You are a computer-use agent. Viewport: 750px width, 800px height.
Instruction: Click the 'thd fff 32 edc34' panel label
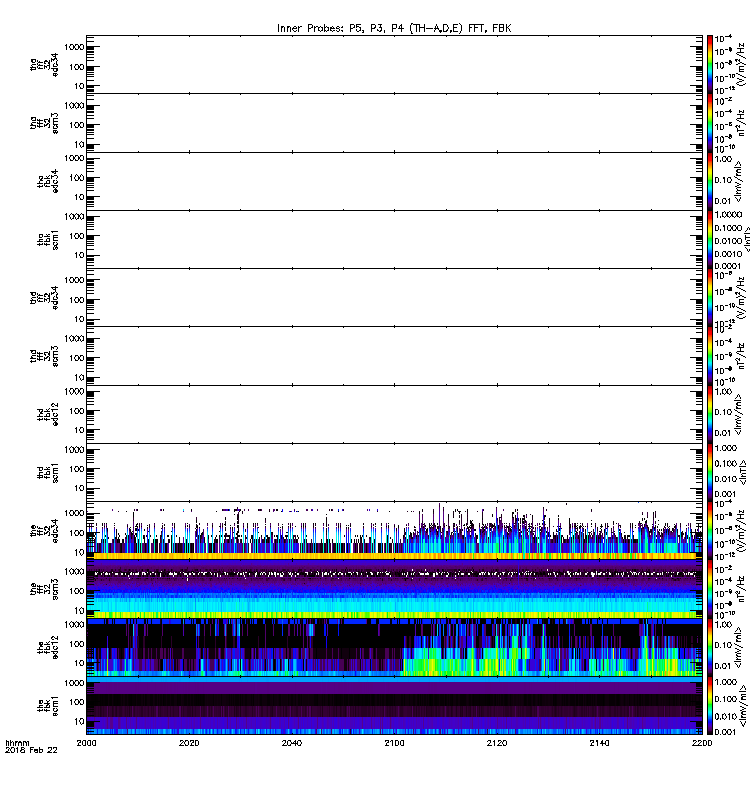[44, 297]
